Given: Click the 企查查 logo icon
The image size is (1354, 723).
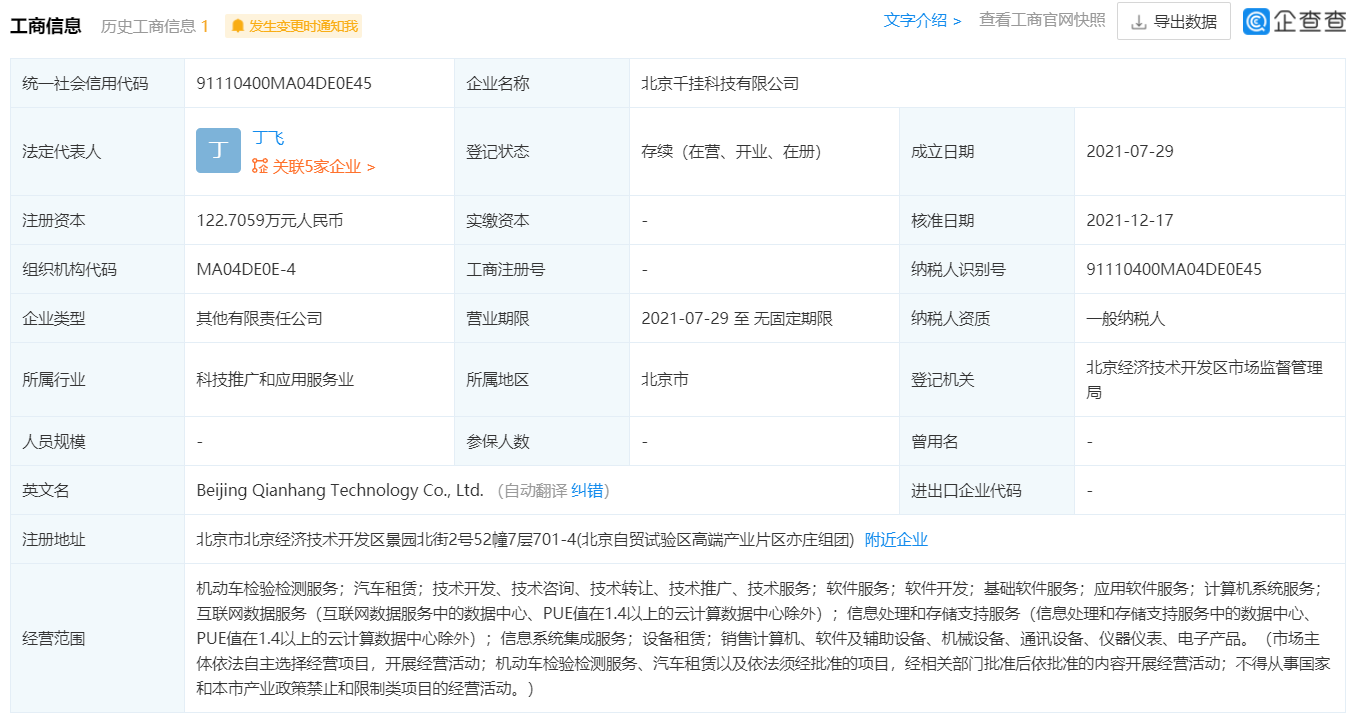Looking at the screenshot, I should tap(1256, 21).
